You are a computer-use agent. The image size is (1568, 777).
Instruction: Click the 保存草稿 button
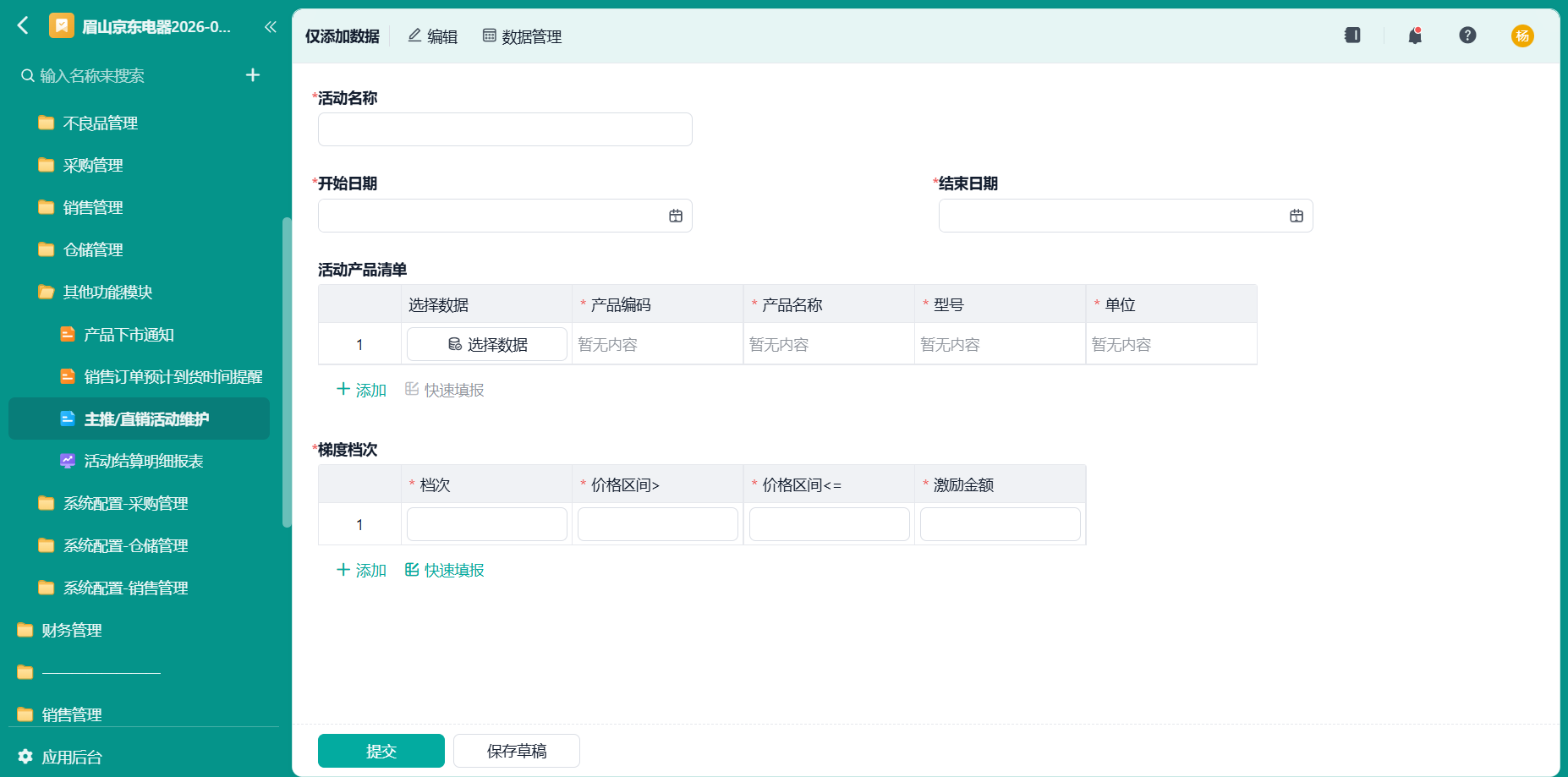pyautogui.click(x=517, y=751)
